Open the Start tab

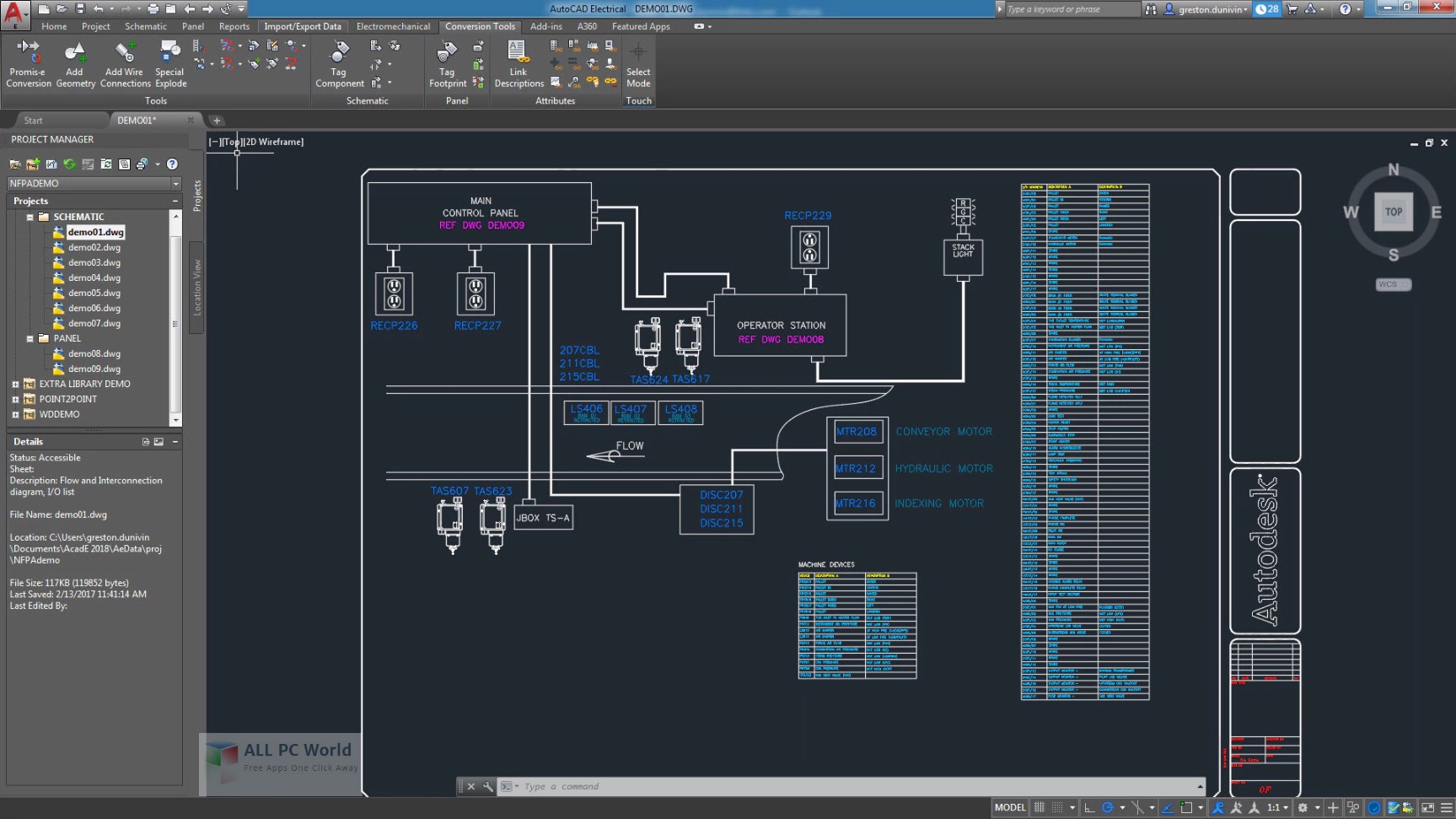34,120
